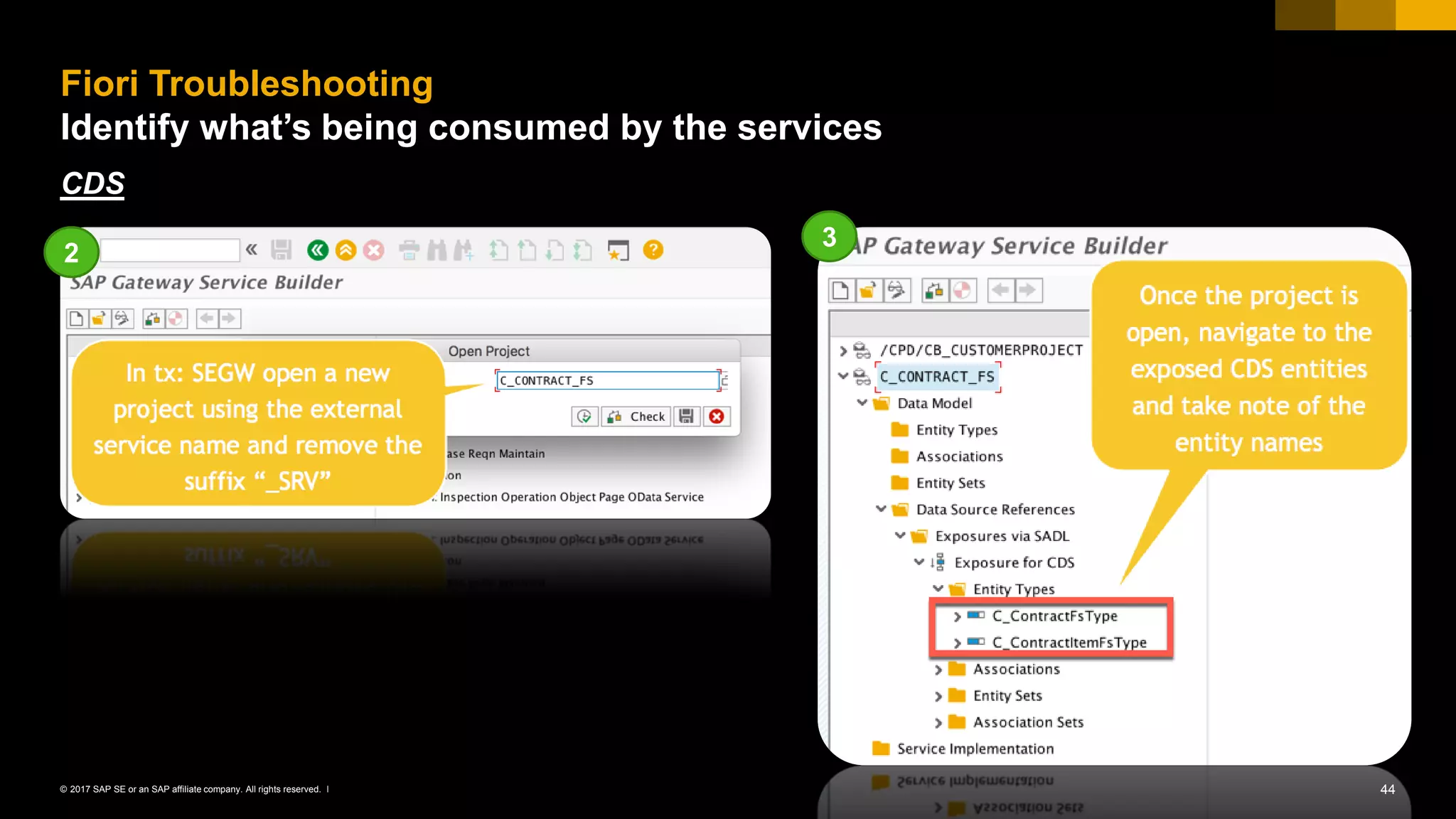
Task: Expand the Association Sets folder
Action: point(938,723)
